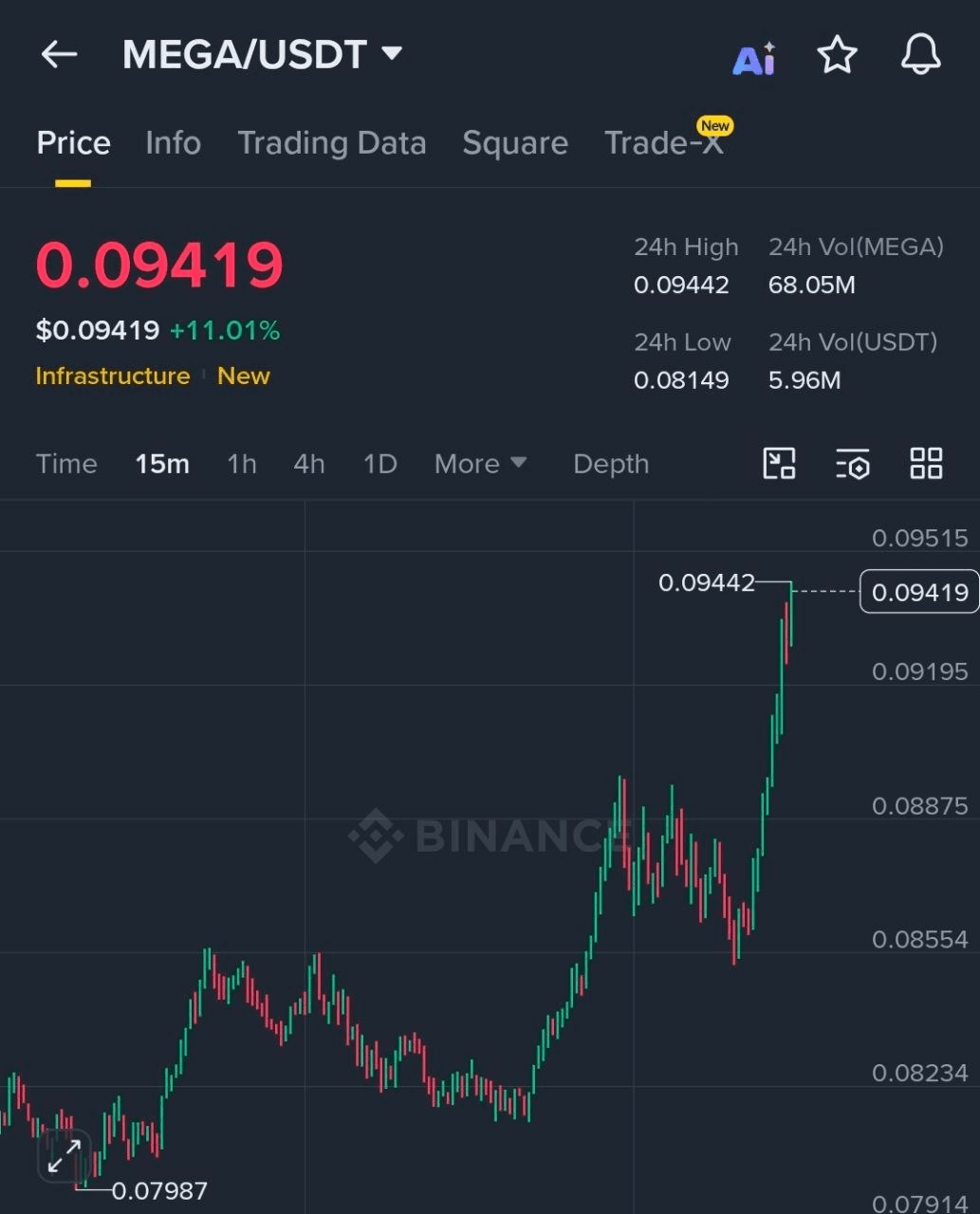Viewport: 980px width, 1214px height.
Task: Tap the 0.09515 price axis label
Action: pyautogui.click(x=920, y=538)
